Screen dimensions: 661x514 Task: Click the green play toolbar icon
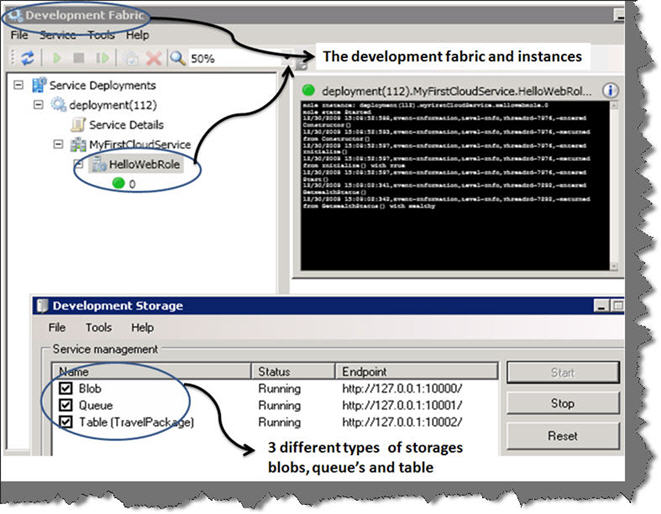pyautogui.click(x=57, y=58)
